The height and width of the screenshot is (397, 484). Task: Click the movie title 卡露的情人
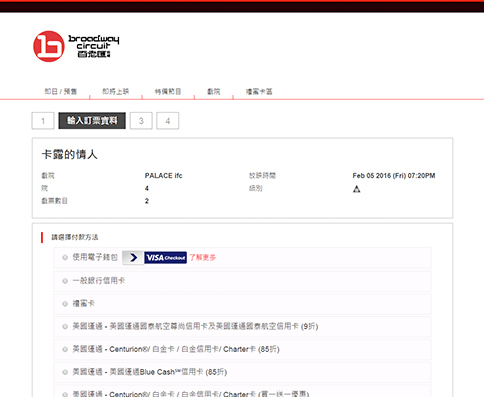pyautogui.click(x=70, y=155)
